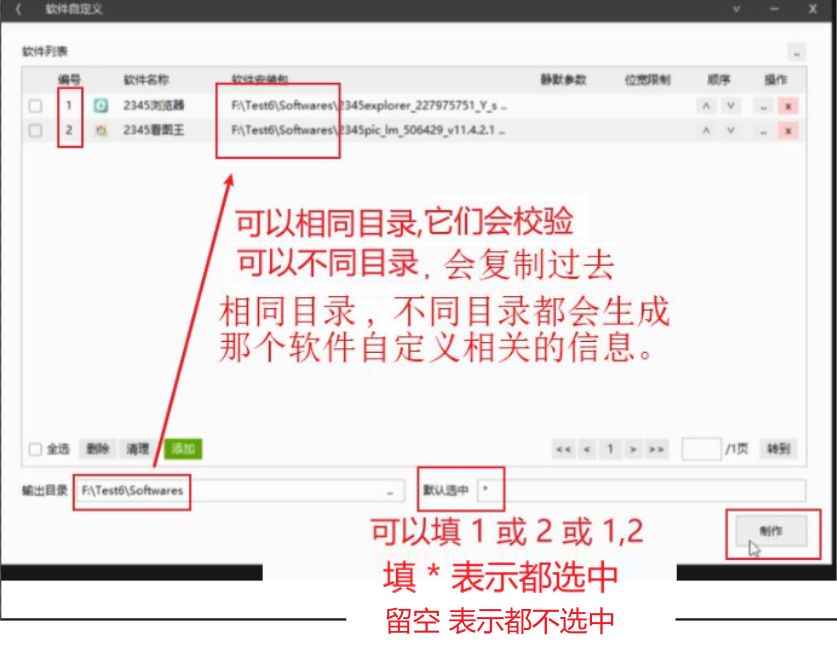Click the back arrow next to 软件自定义

pyautogui.click(x=18, y=9)
